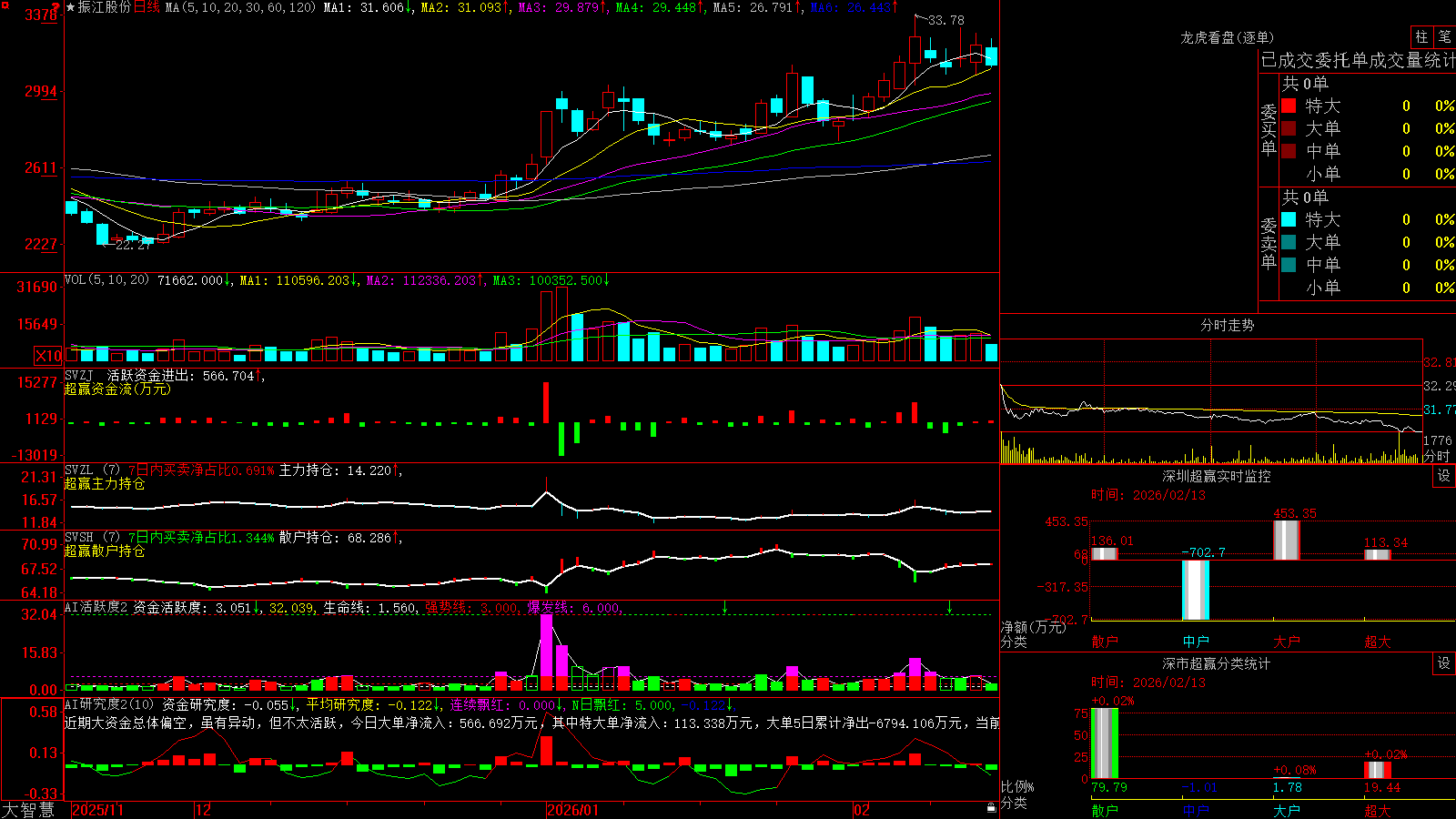Select 超大 category in 深市超赢分类统计

pos(1378,810)
